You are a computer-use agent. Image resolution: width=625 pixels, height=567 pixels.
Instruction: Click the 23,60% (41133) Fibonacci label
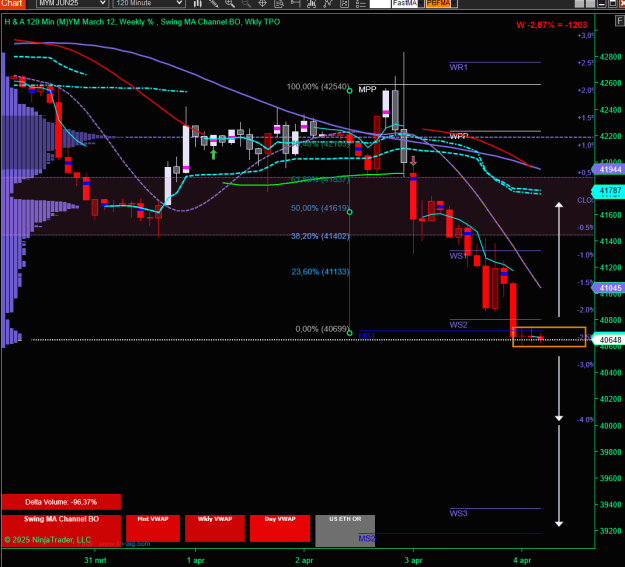coord(320,272)
